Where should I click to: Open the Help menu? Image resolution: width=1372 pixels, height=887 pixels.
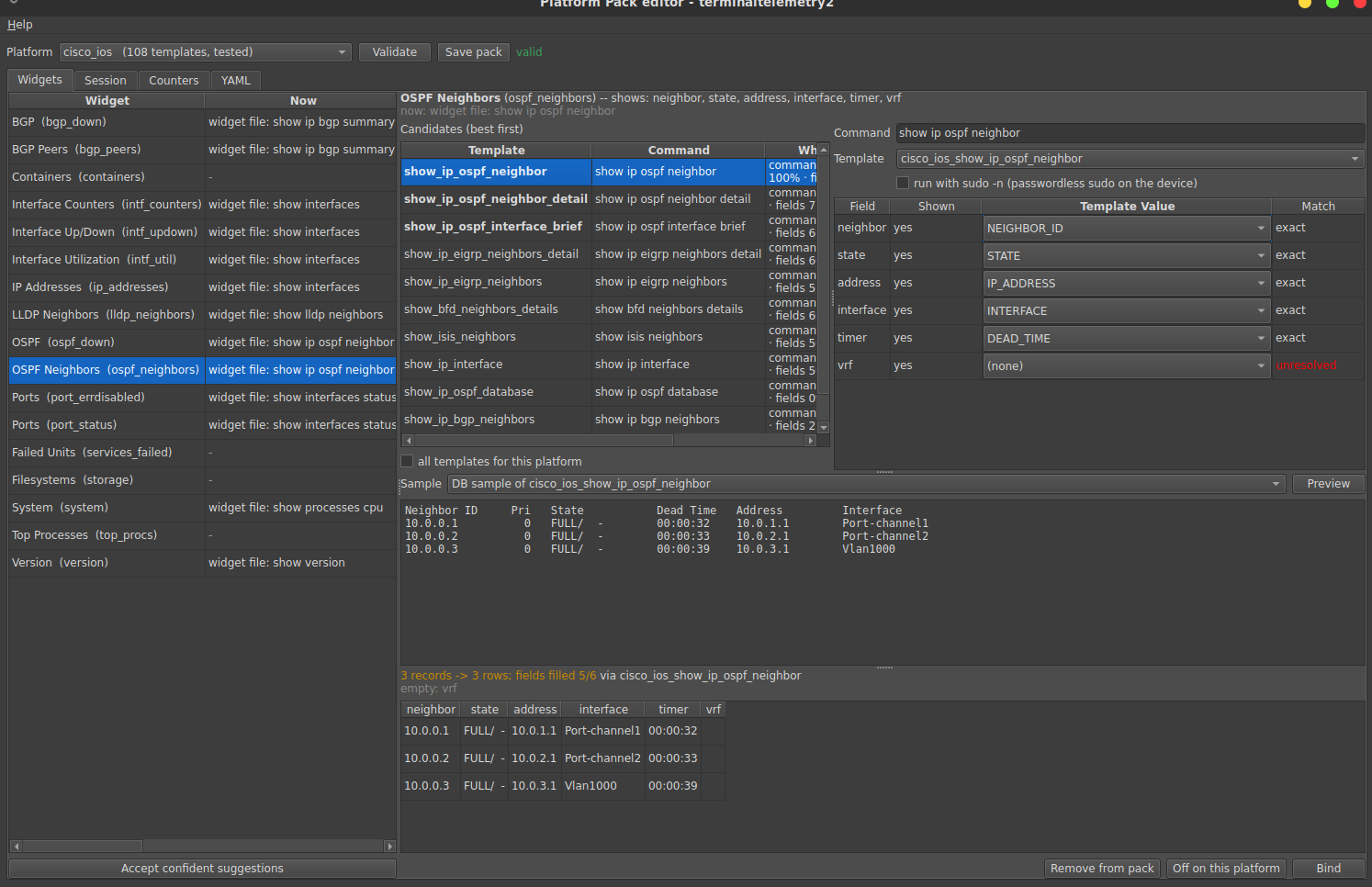click(19, 25)
